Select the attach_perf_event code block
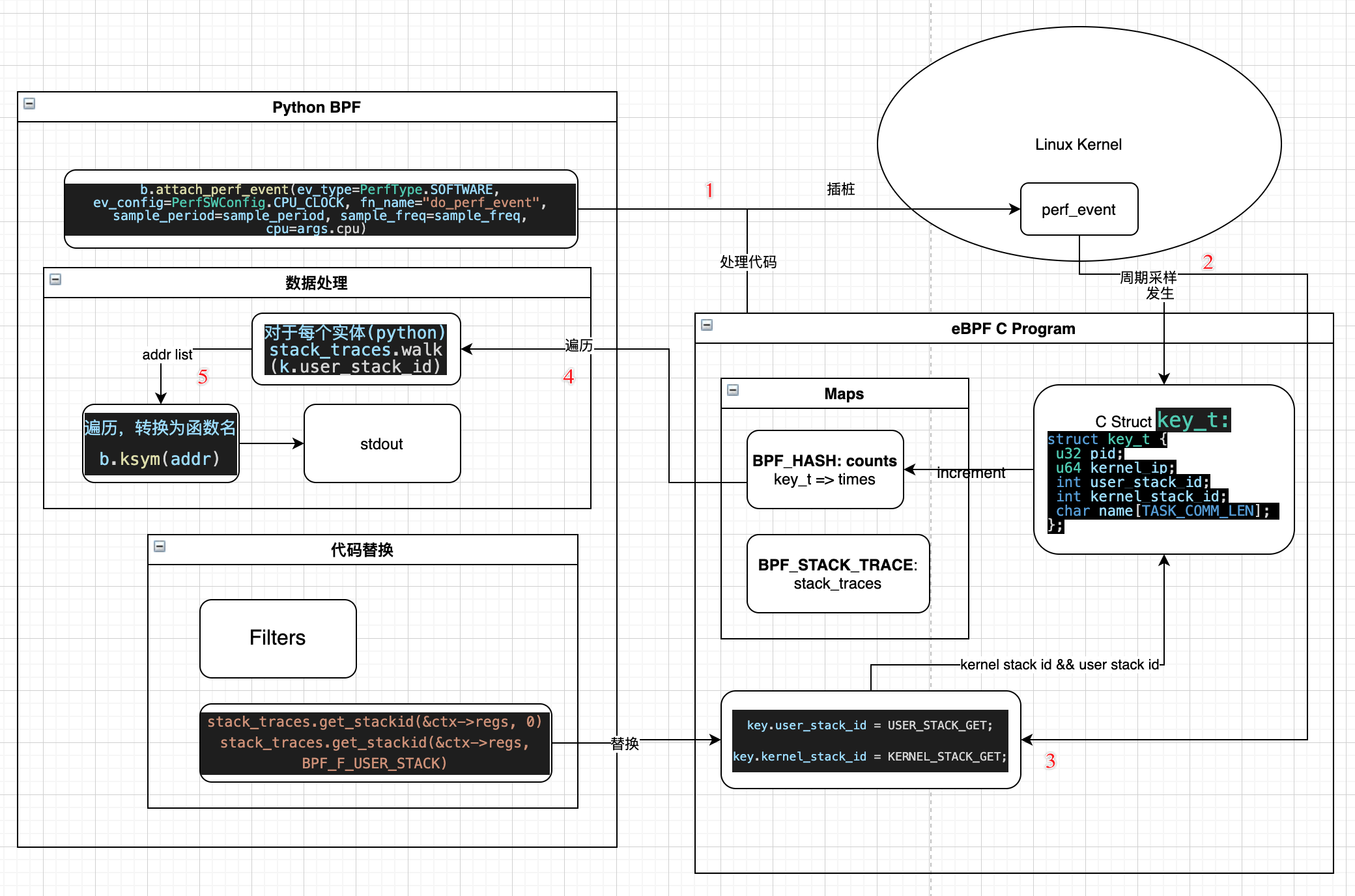 click(321, 209)
